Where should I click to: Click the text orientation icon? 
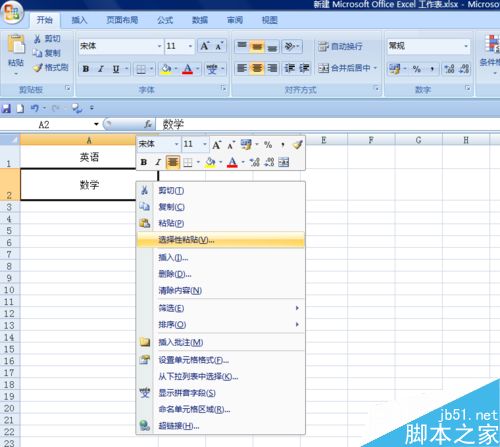[290, 46]
